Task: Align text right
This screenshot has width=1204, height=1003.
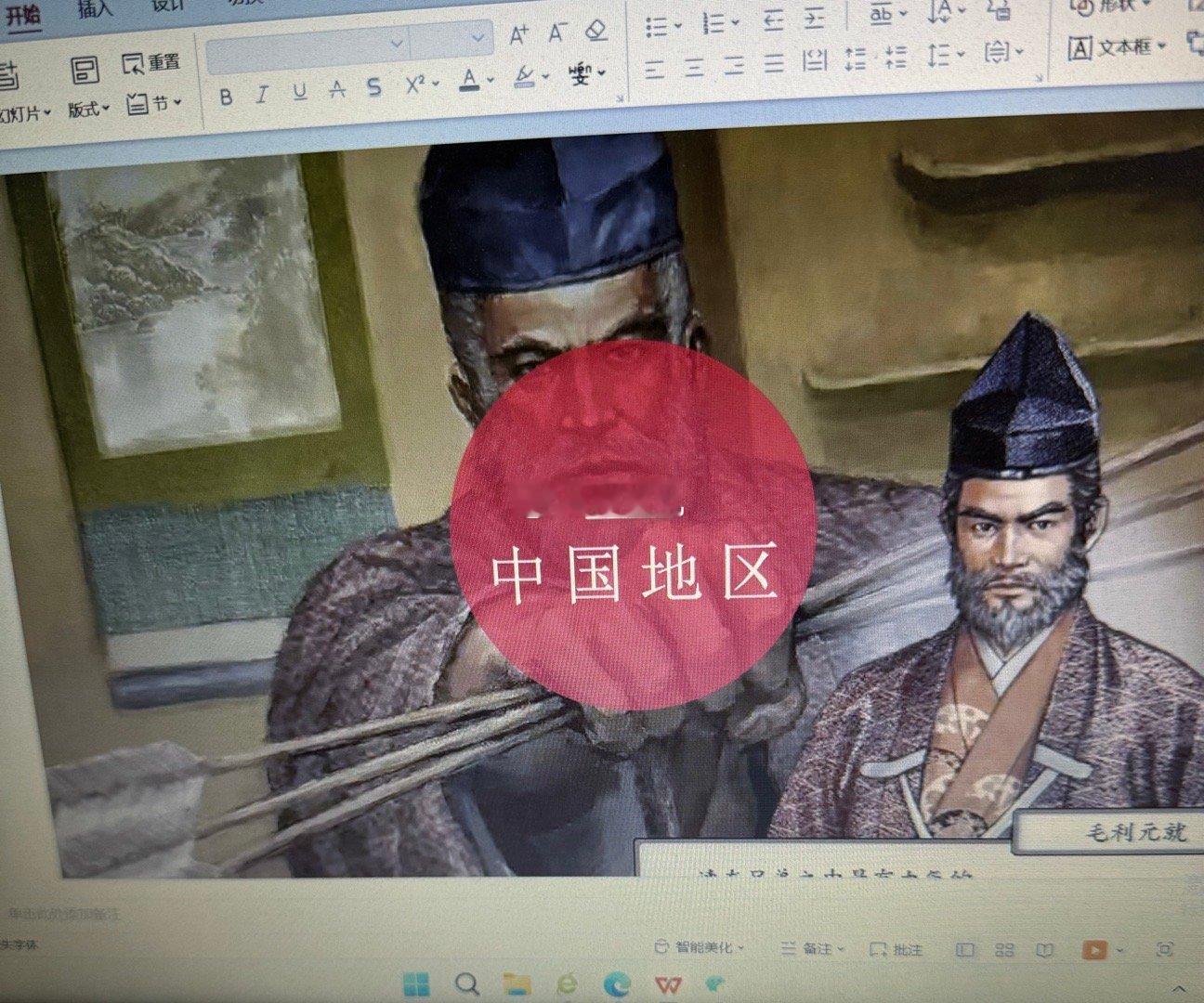Action: click(735, 65)
